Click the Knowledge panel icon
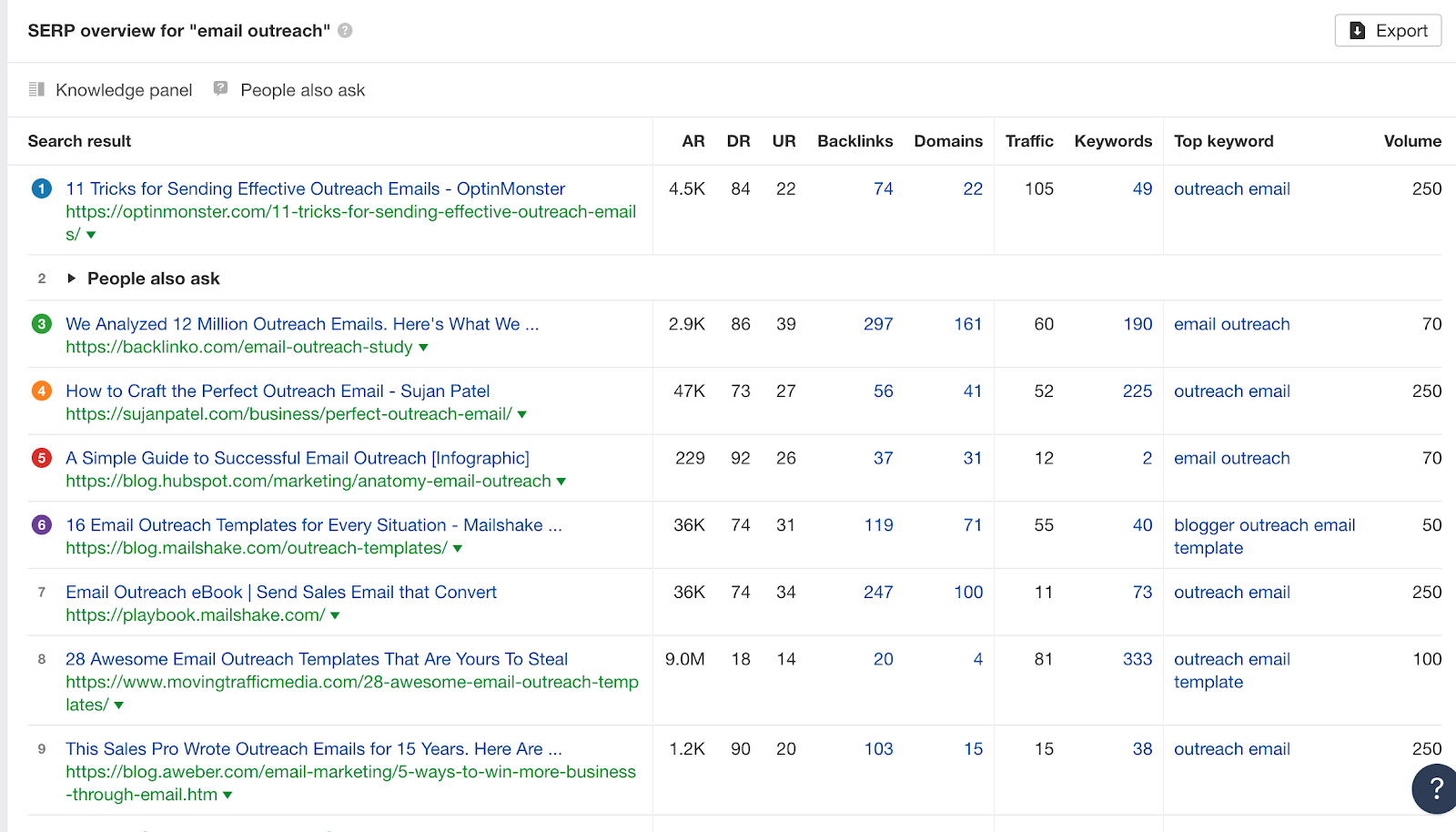 [36, 89]
